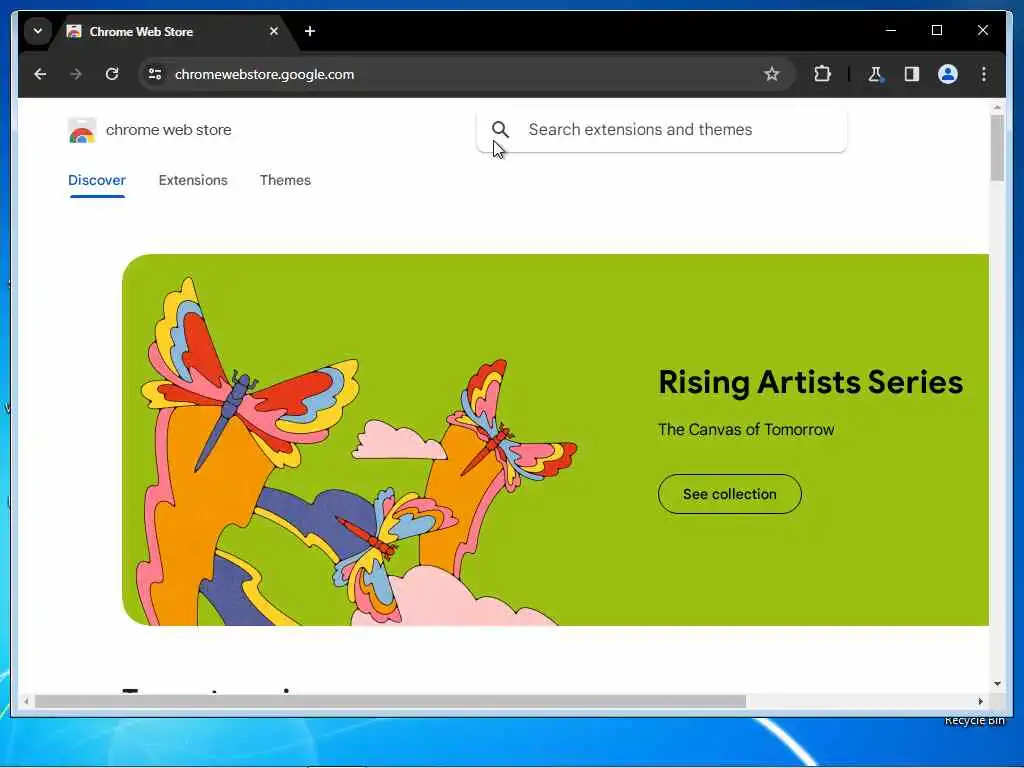1024x768 pixels.
Task: Click the See collection button
Action: pos(729,494)
